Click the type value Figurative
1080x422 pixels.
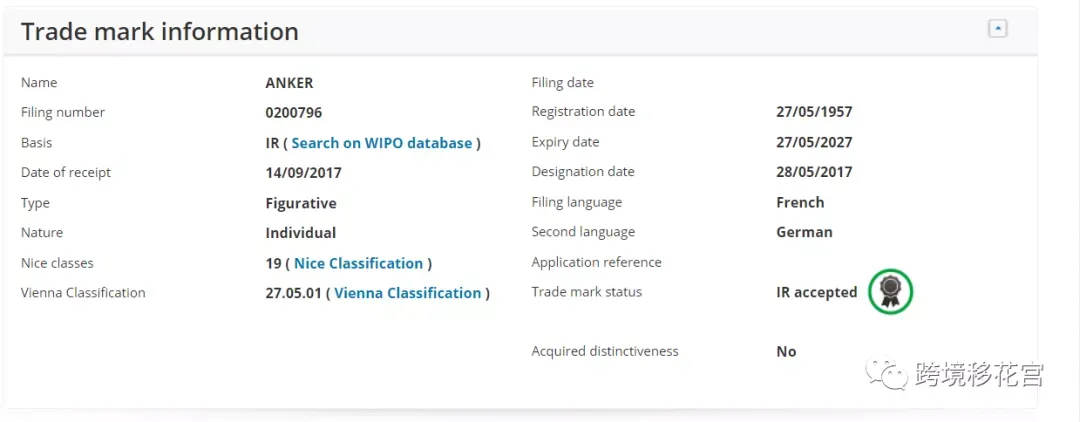click(x=301, y=204)
